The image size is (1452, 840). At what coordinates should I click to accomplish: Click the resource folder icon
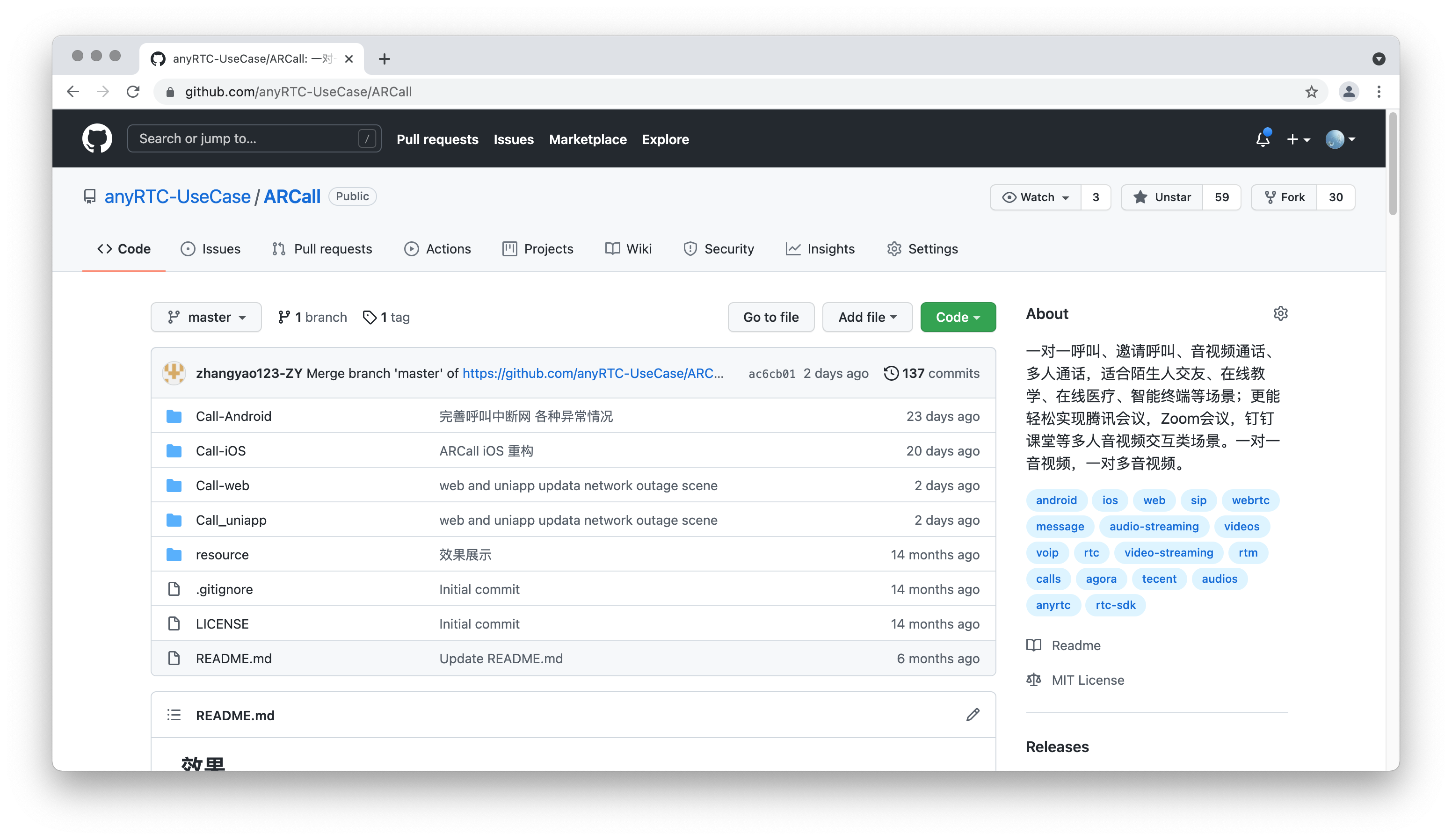click(174, 554)
